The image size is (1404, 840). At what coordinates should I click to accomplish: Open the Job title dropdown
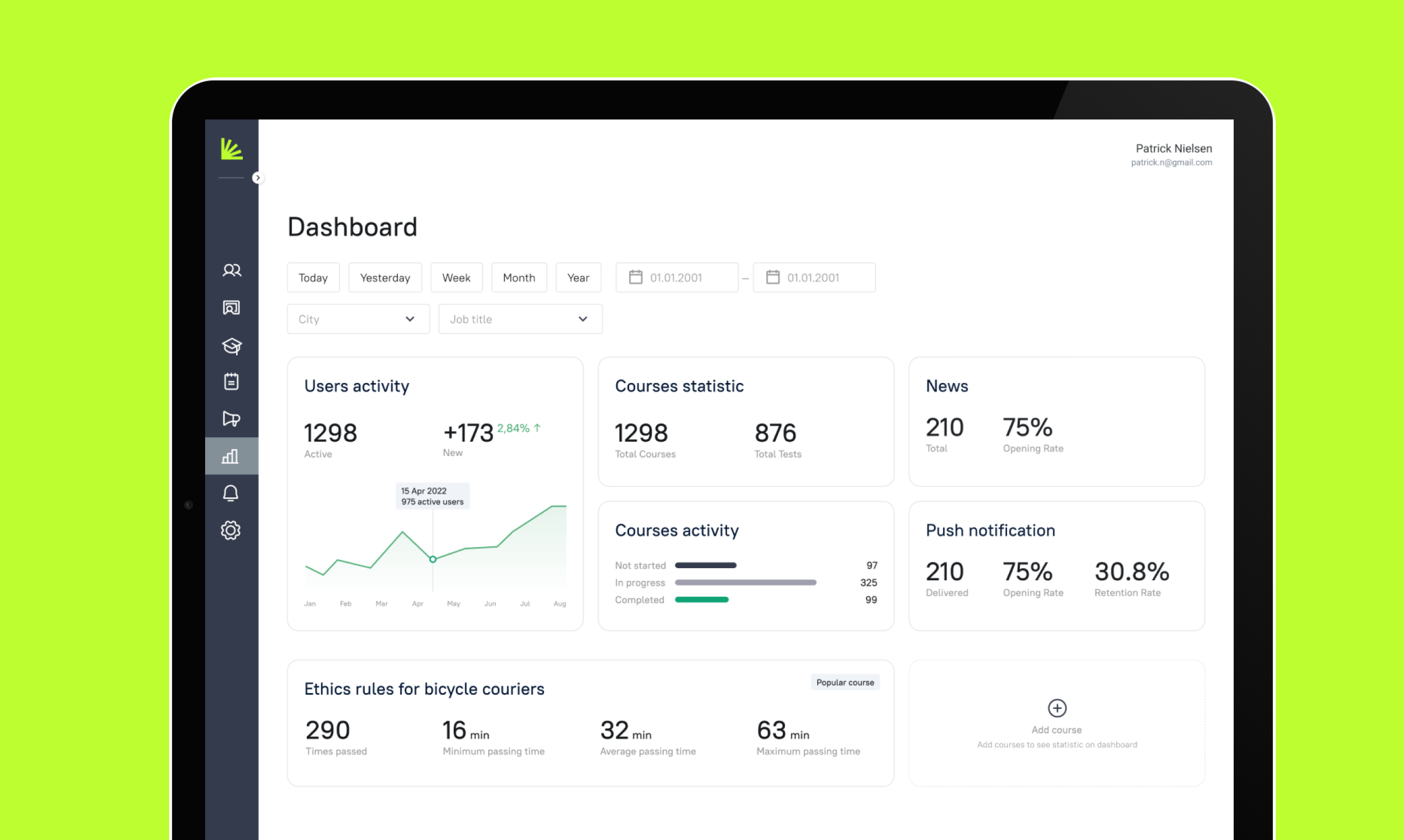point(520,319)
